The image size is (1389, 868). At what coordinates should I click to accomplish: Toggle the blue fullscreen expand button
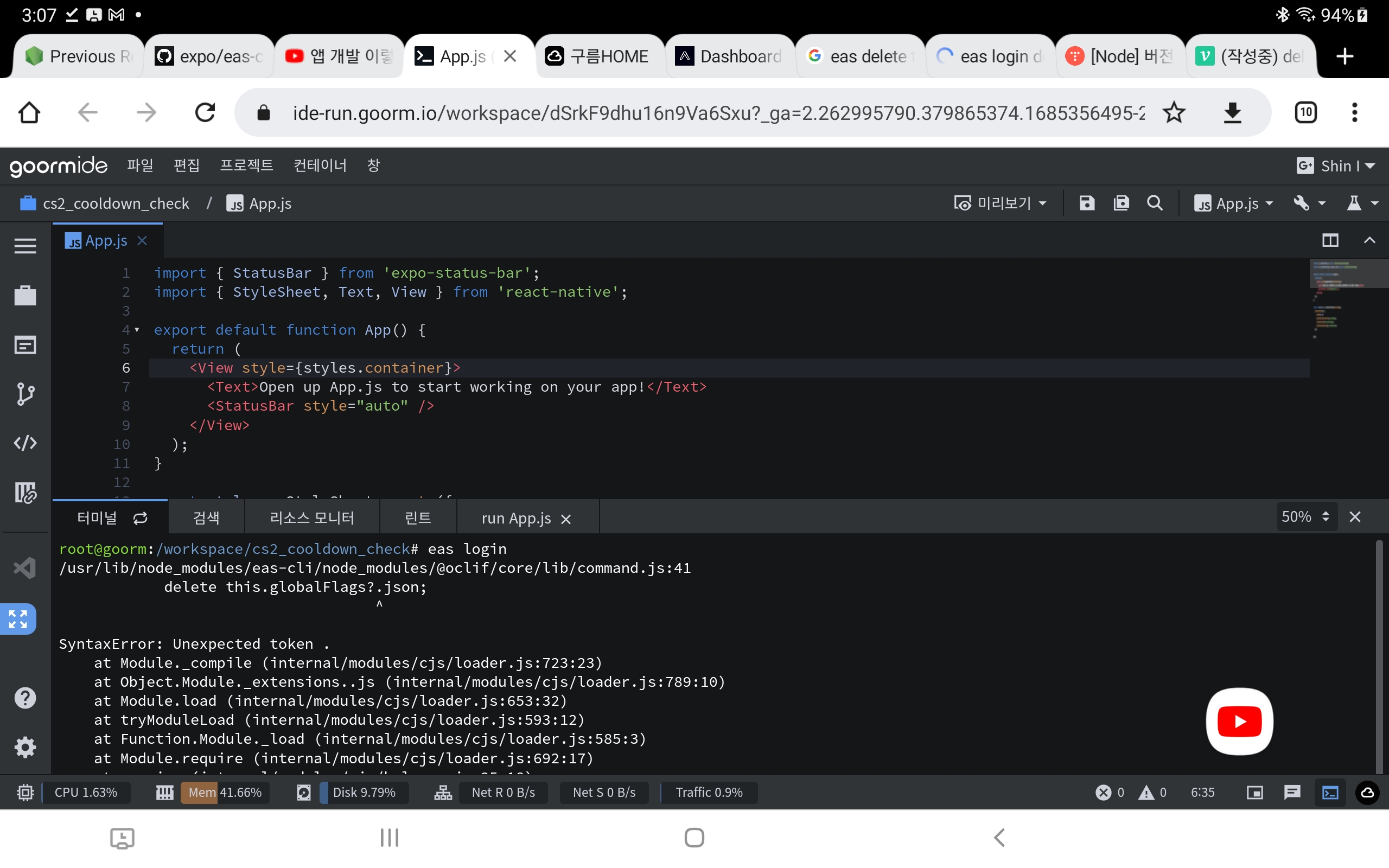[18, 619]
